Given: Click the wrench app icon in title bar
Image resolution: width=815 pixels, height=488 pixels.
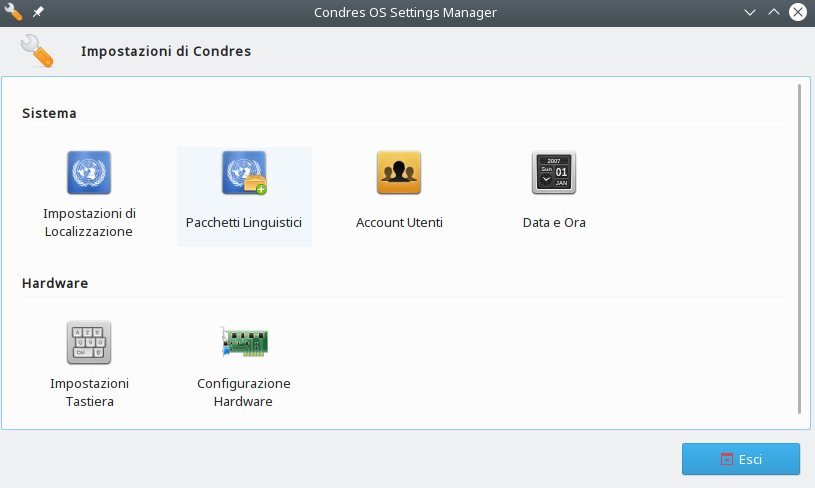Looking at the screenshot, I should [x=13, y=13].
